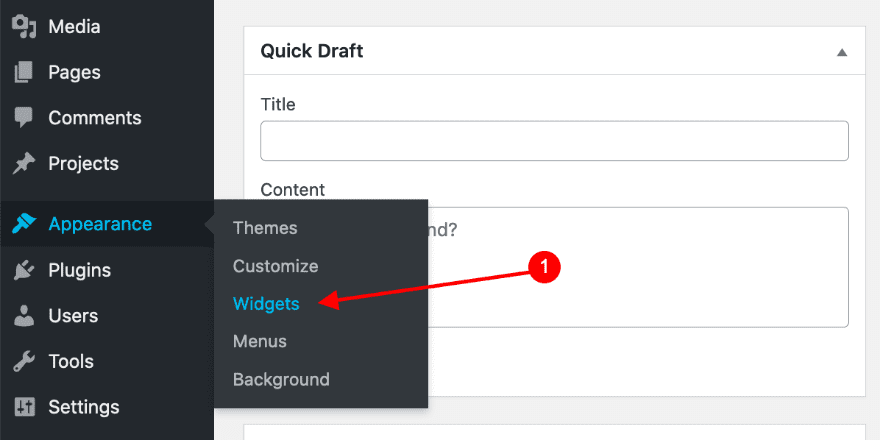Go to the Settings menu label
This screenshot has height=440, width=880.
(84, 407)
